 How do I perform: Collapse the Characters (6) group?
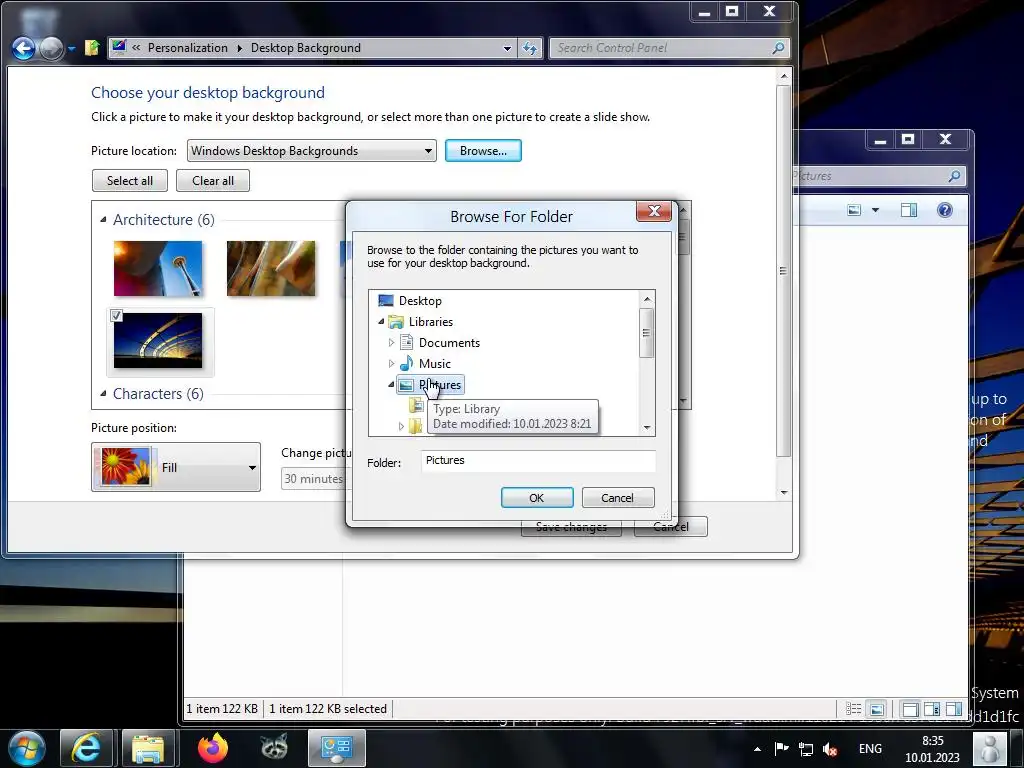pos(103,393)
